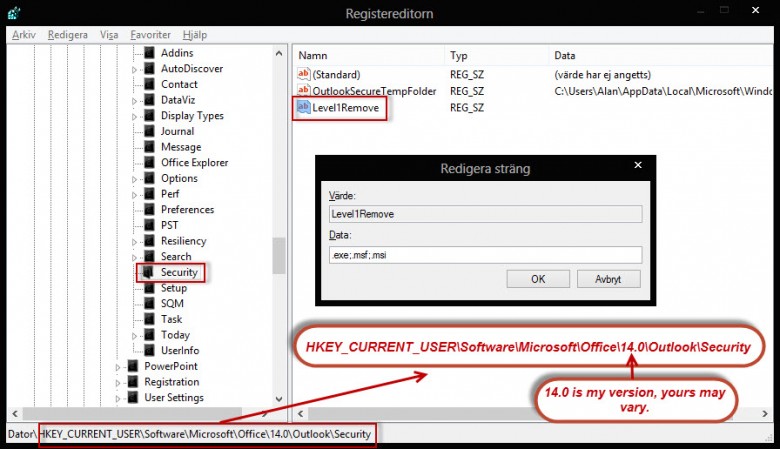Click REG_SZ type of Level1Remove row
This screenshot has height=449, width=780.
coord(467,107)
